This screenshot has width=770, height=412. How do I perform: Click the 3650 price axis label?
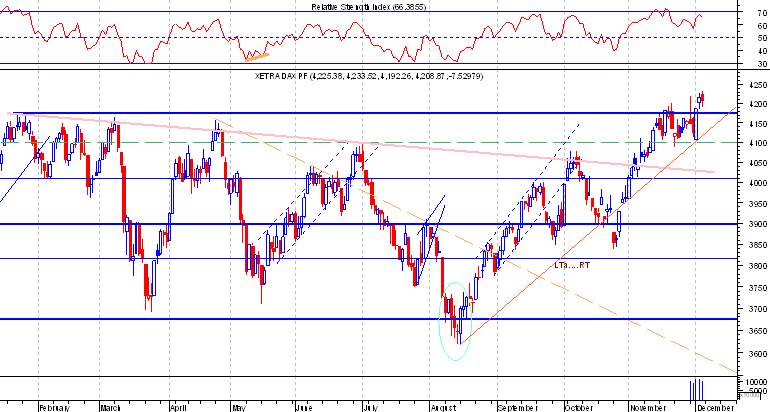click(758, 331)
